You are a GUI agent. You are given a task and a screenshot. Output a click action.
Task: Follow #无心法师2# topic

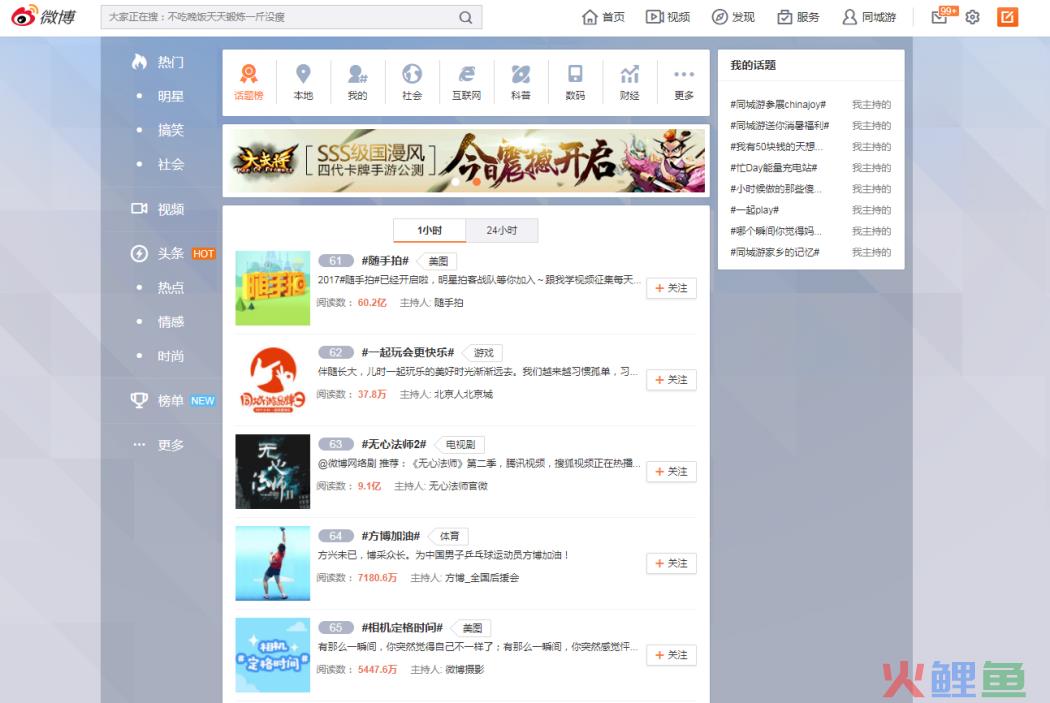(672, 471)
